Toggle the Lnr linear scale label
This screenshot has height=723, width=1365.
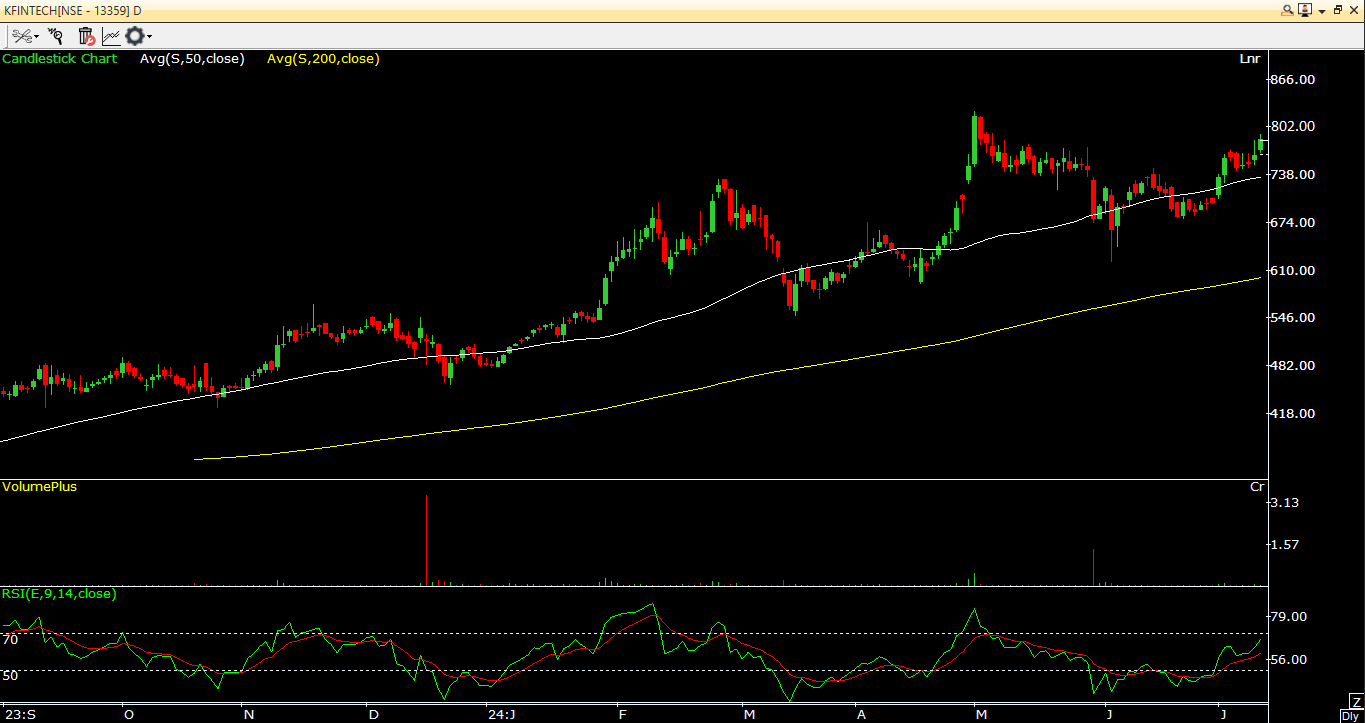pyautogui.click(x=1249, y=59)
